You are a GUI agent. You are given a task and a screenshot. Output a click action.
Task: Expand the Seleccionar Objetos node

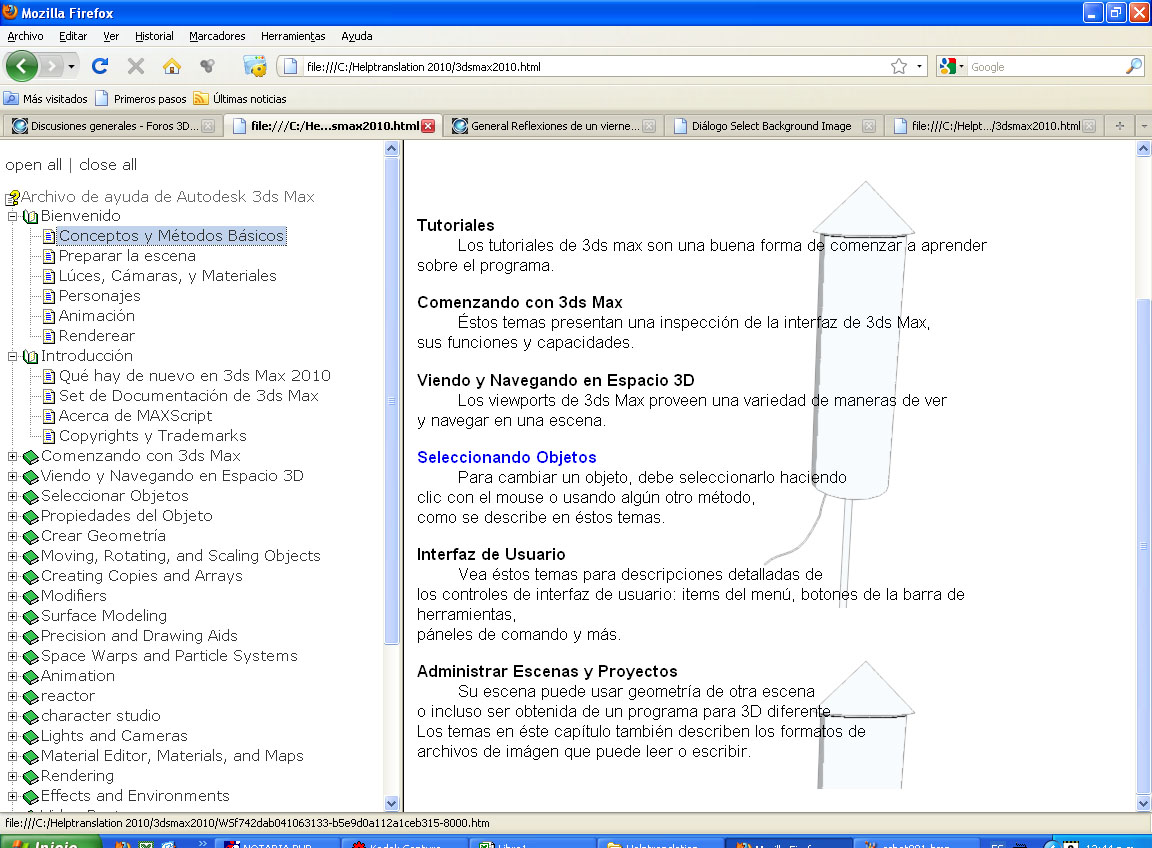point(12,496)
